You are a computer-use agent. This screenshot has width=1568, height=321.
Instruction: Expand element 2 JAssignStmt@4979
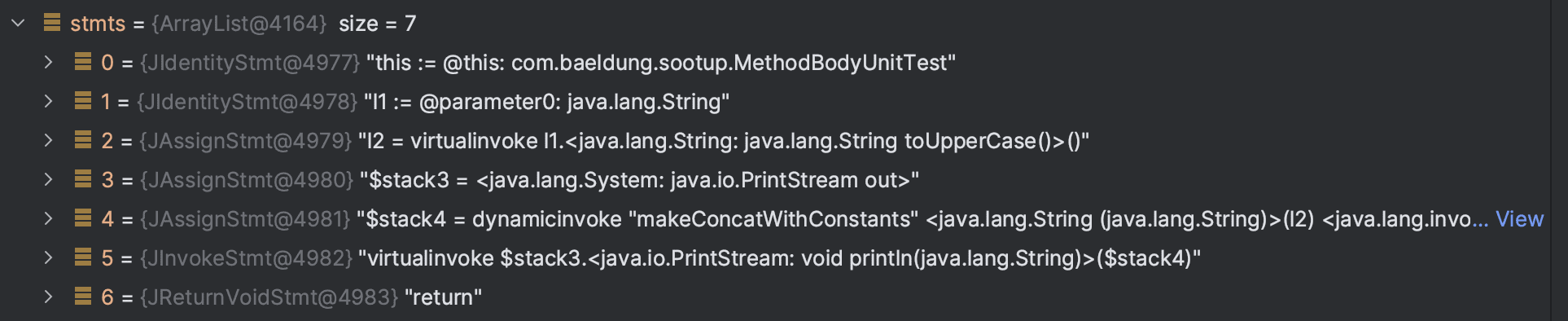[48, 140]
